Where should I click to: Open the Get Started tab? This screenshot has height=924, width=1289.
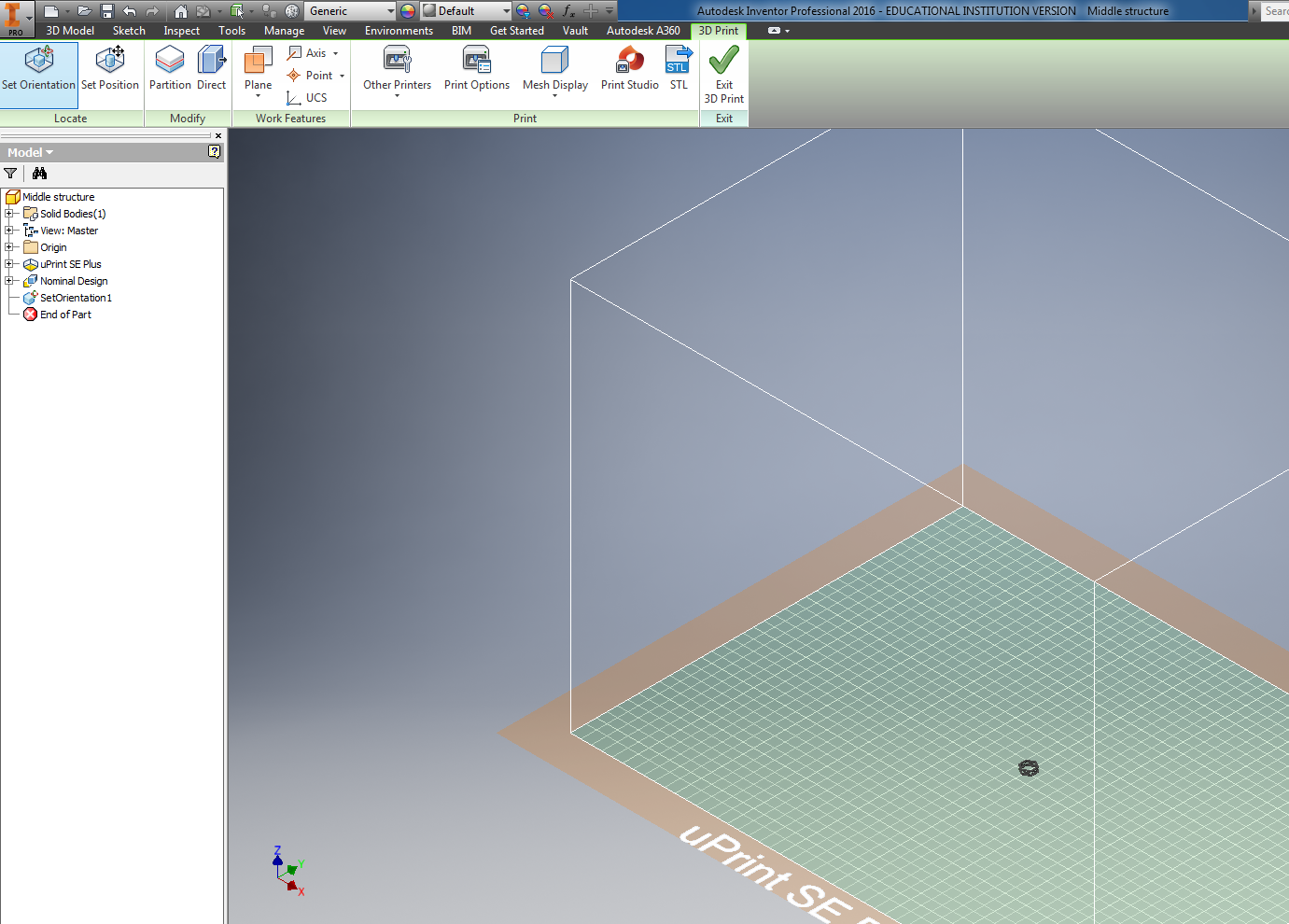tap(516, 31)
